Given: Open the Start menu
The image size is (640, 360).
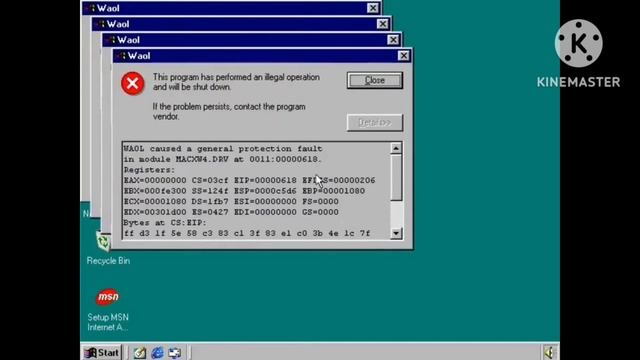Looking at the screenshot, I should tap(102, 352).
